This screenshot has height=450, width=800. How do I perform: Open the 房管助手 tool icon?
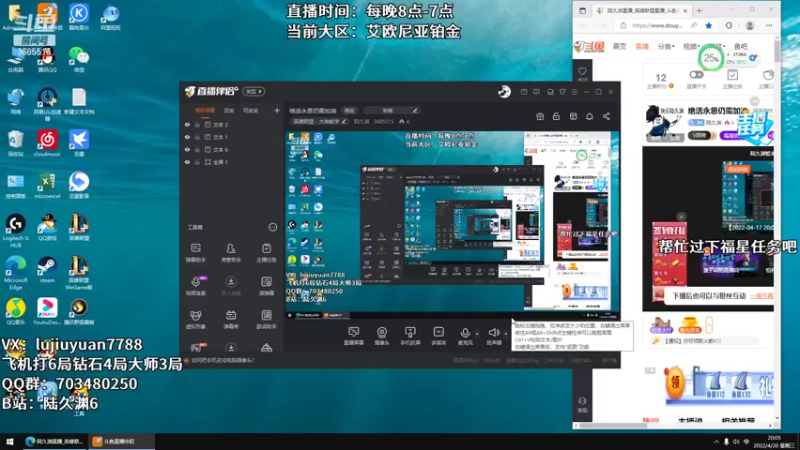coord(231,253)
